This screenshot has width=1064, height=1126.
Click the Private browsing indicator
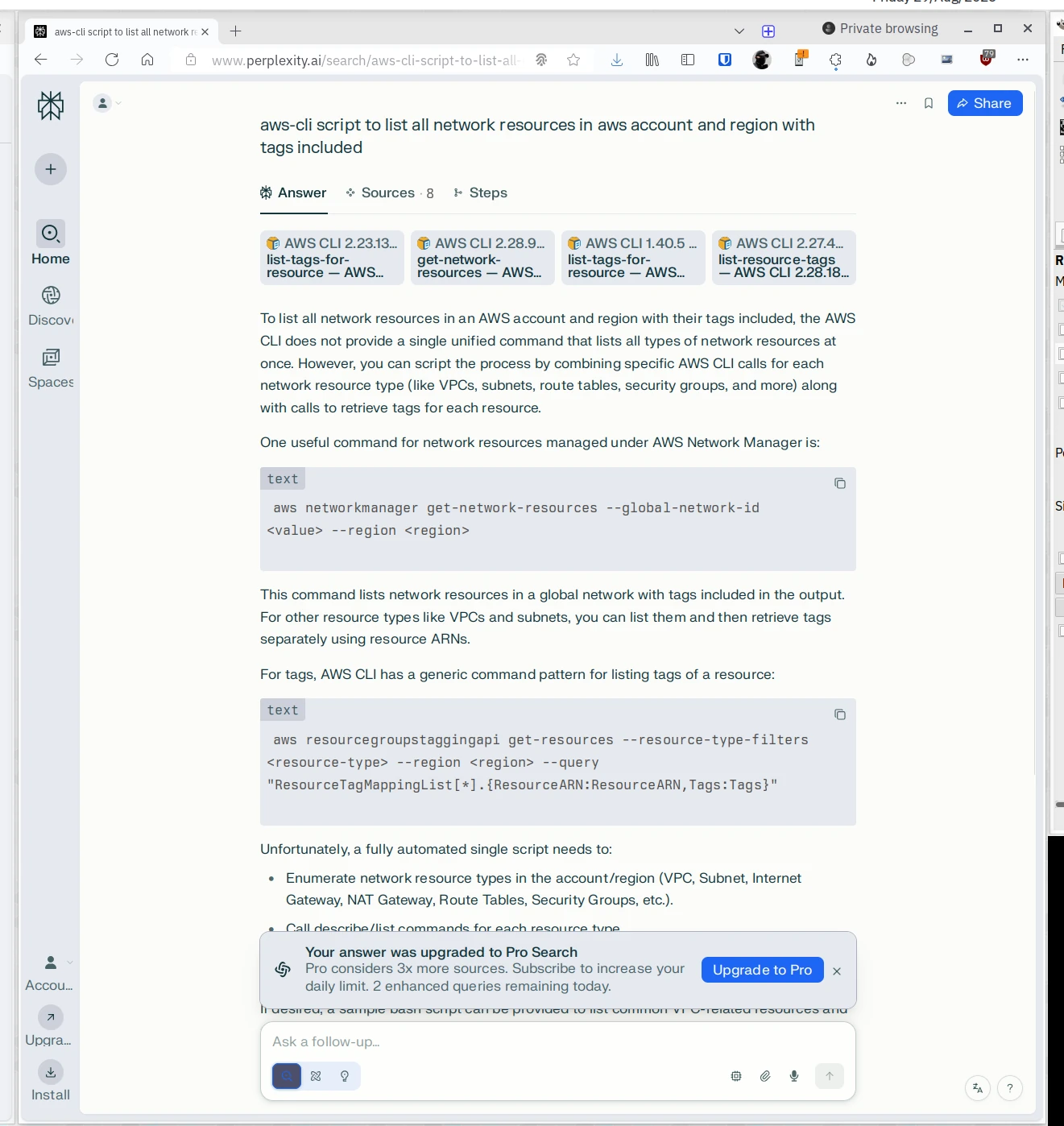pos(880,28)
